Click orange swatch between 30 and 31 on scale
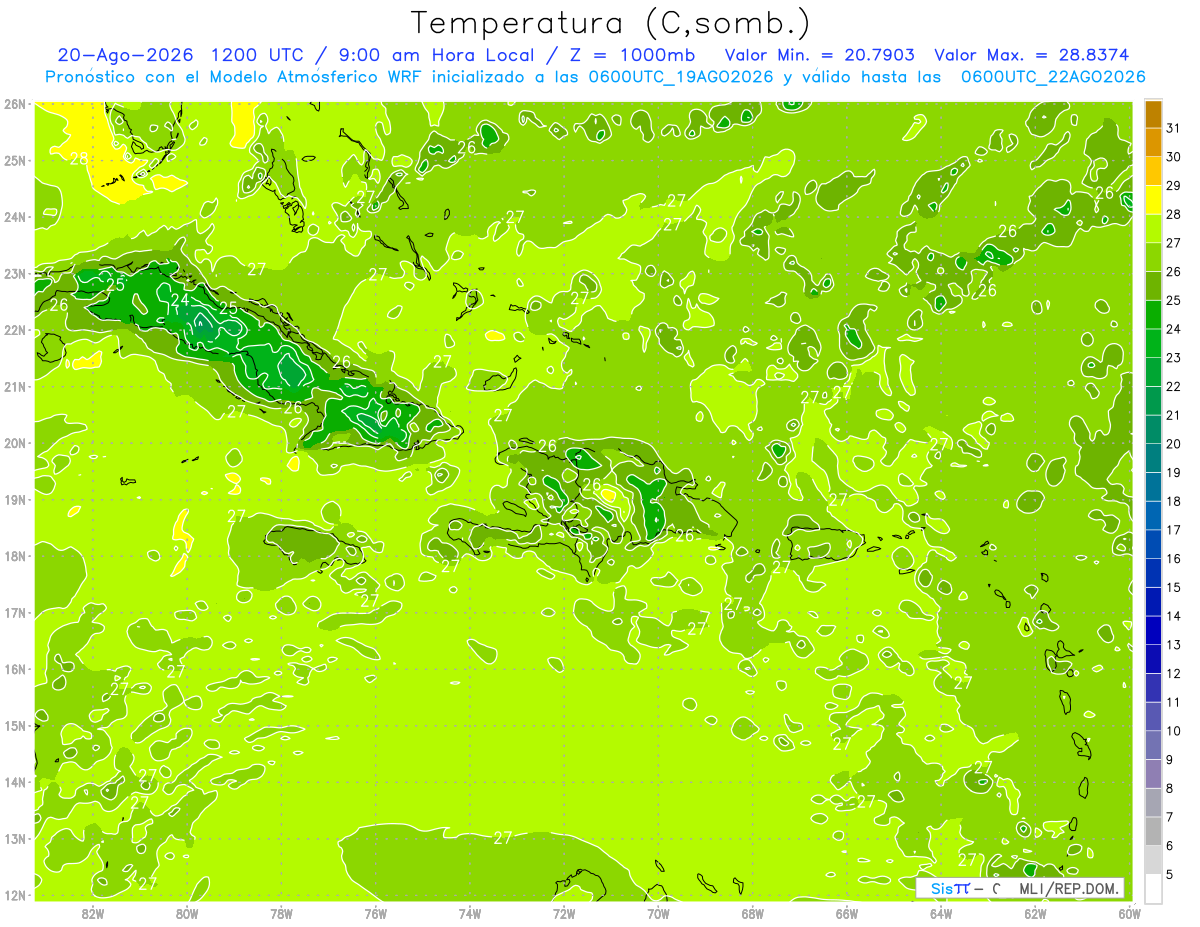 coord(1153,143)
